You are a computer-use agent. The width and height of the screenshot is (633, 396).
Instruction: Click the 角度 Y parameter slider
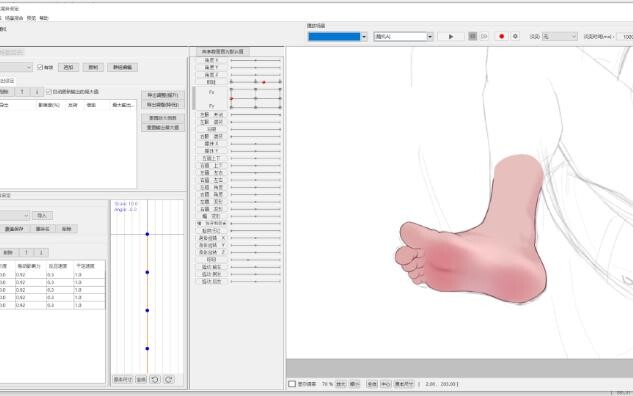coord(256,67)
